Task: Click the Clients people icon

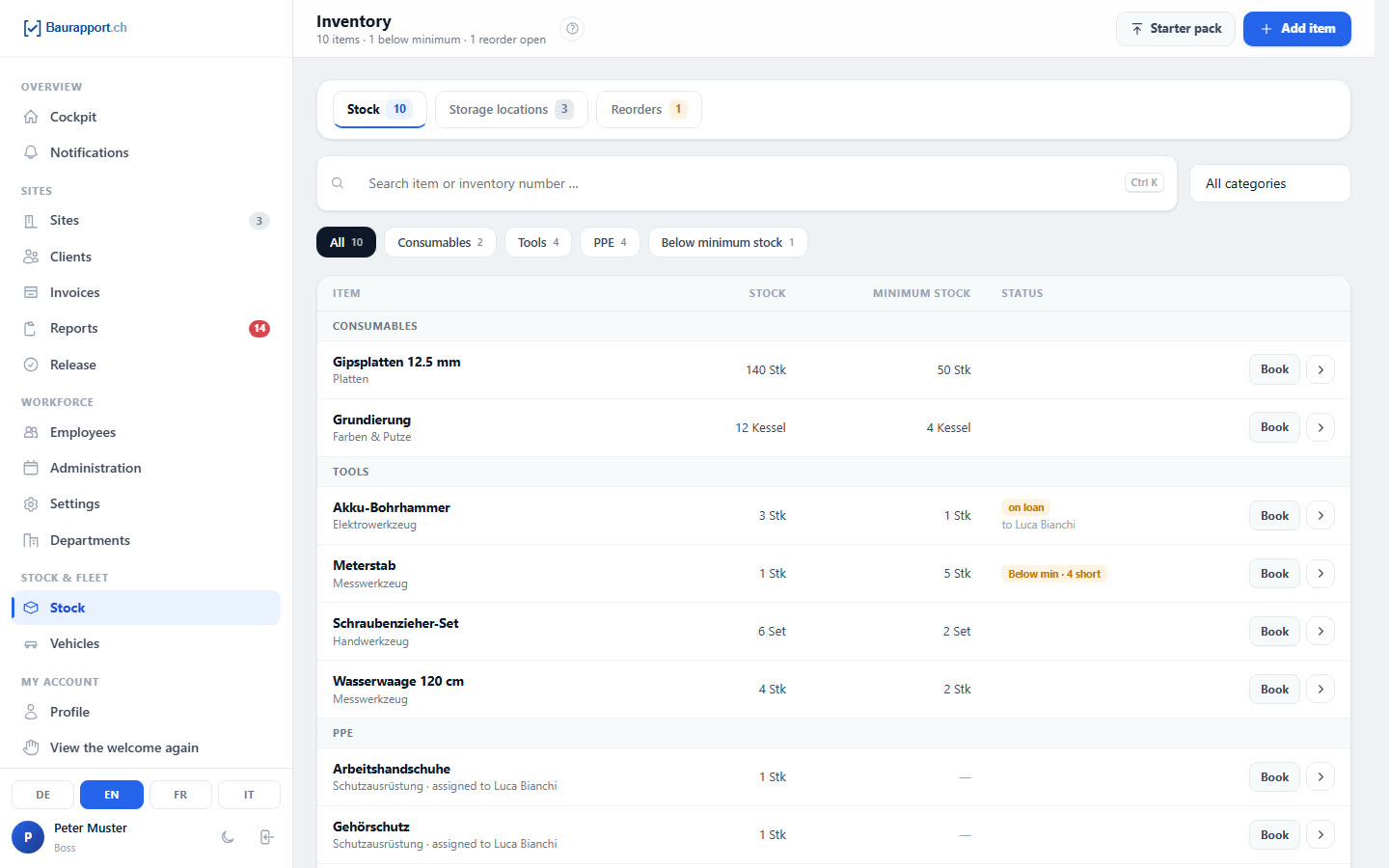Action: click(31, 257)
